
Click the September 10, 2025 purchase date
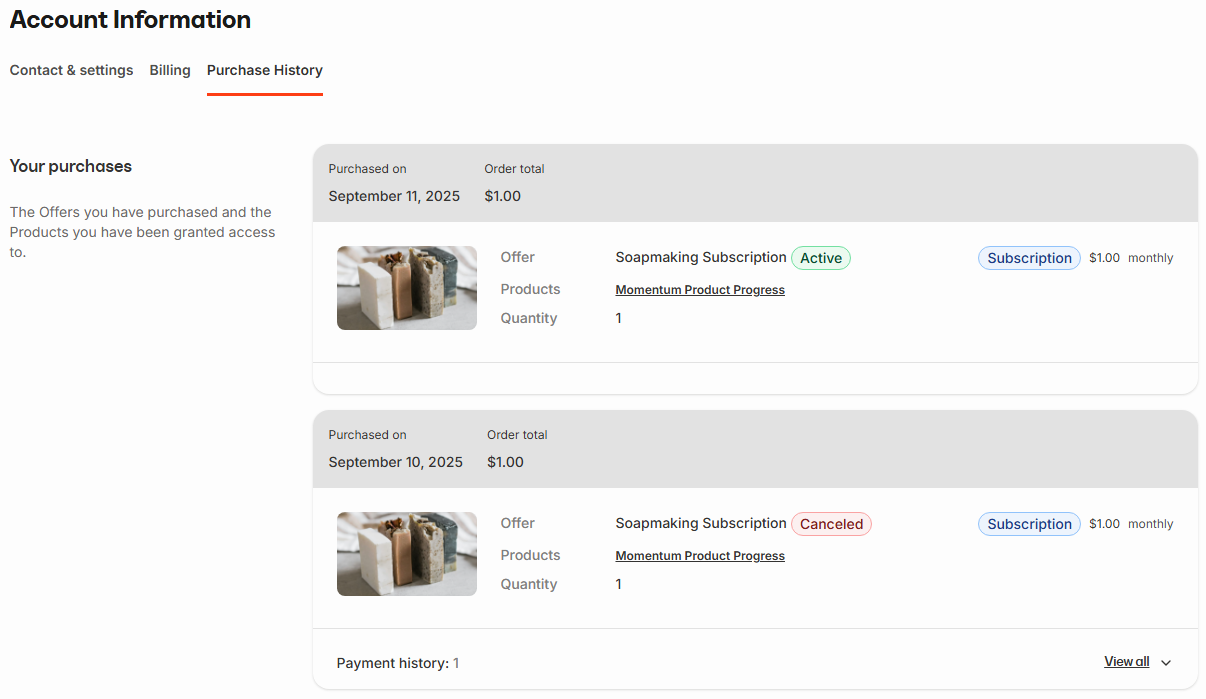395,461
